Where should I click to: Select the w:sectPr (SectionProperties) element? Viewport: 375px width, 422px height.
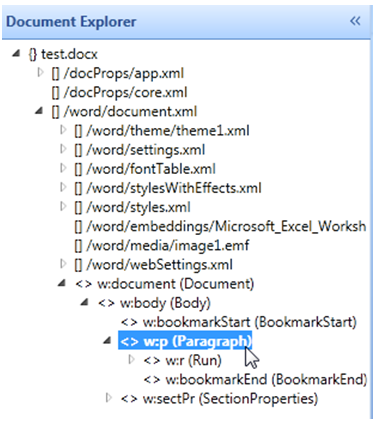(x=219, y=399)
